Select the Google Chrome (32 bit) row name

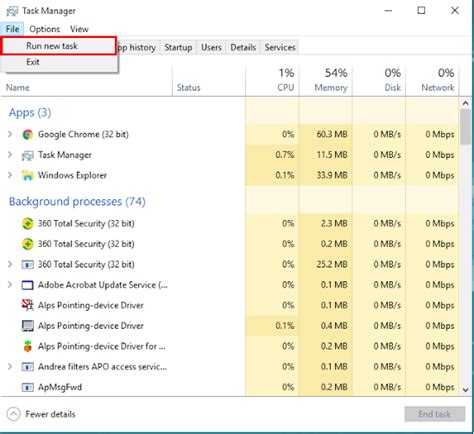(83, 134)
